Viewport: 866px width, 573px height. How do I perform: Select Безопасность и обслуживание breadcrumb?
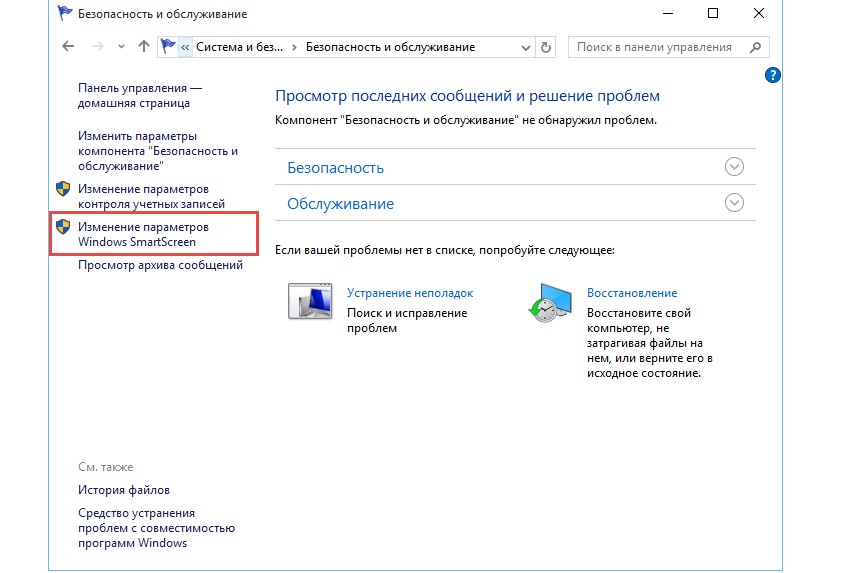click(x=389, y=47)
